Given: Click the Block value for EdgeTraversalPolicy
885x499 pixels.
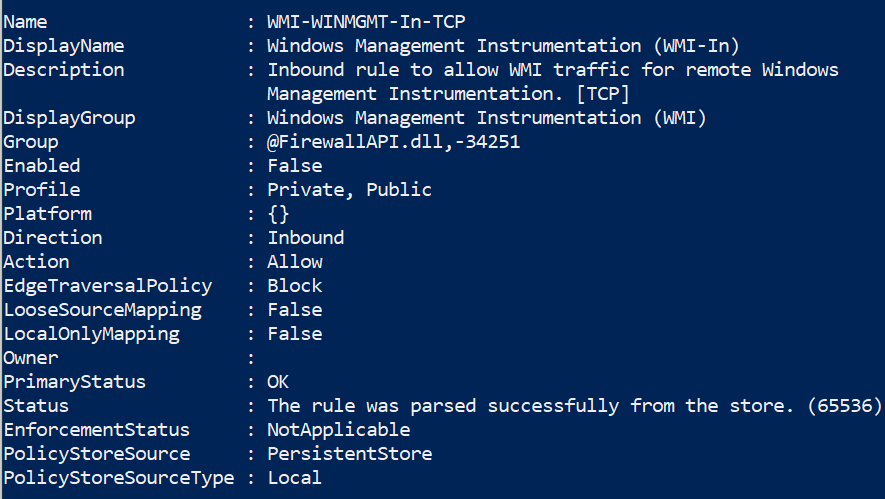Looking at the screenshot, I should 295,285.
